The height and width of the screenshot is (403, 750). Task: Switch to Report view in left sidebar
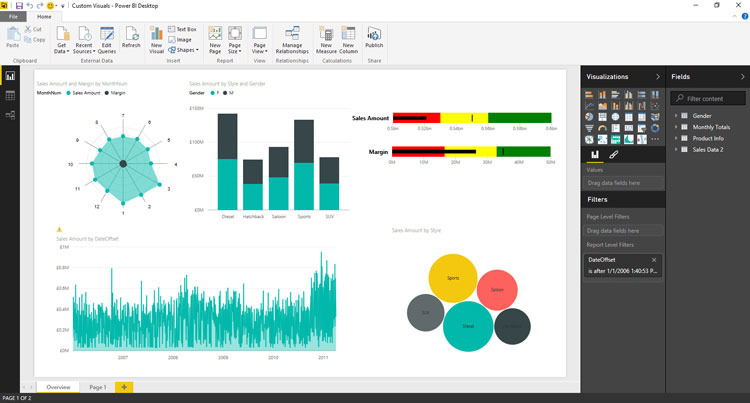pos(10,76)
